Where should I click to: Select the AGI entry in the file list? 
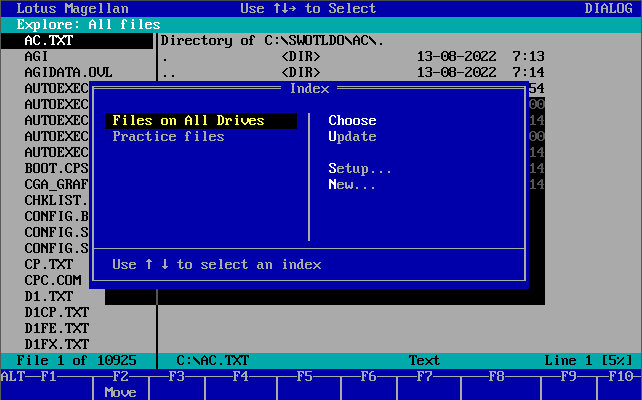pos(36,57)
